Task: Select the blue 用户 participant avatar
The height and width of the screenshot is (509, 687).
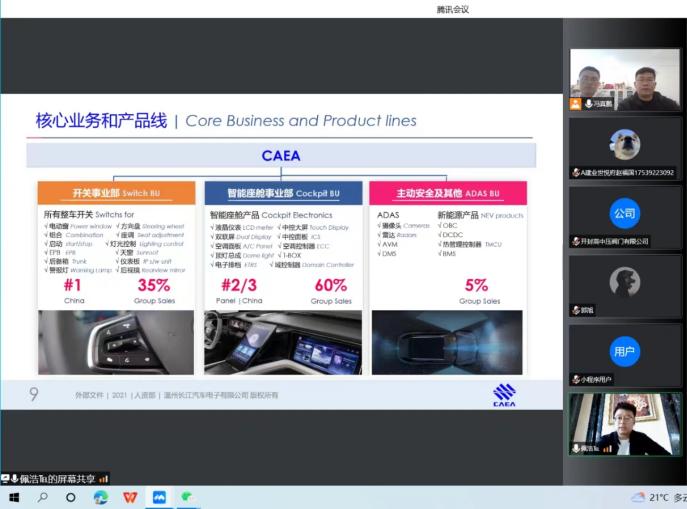Action: pyautogui.click(x=625, y=351)
